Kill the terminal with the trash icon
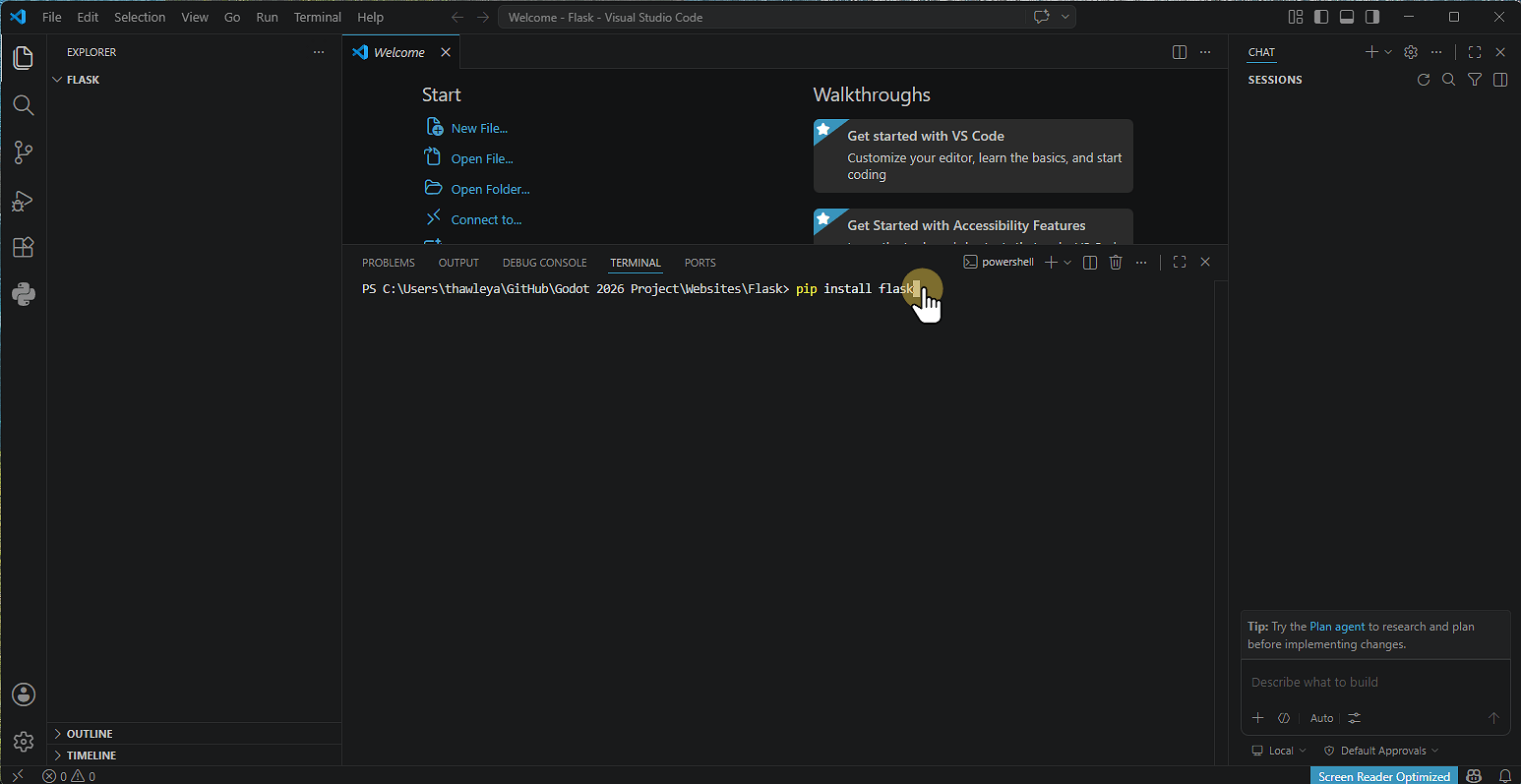This screenshot has width=1521, height=784. pos(1116,263)
